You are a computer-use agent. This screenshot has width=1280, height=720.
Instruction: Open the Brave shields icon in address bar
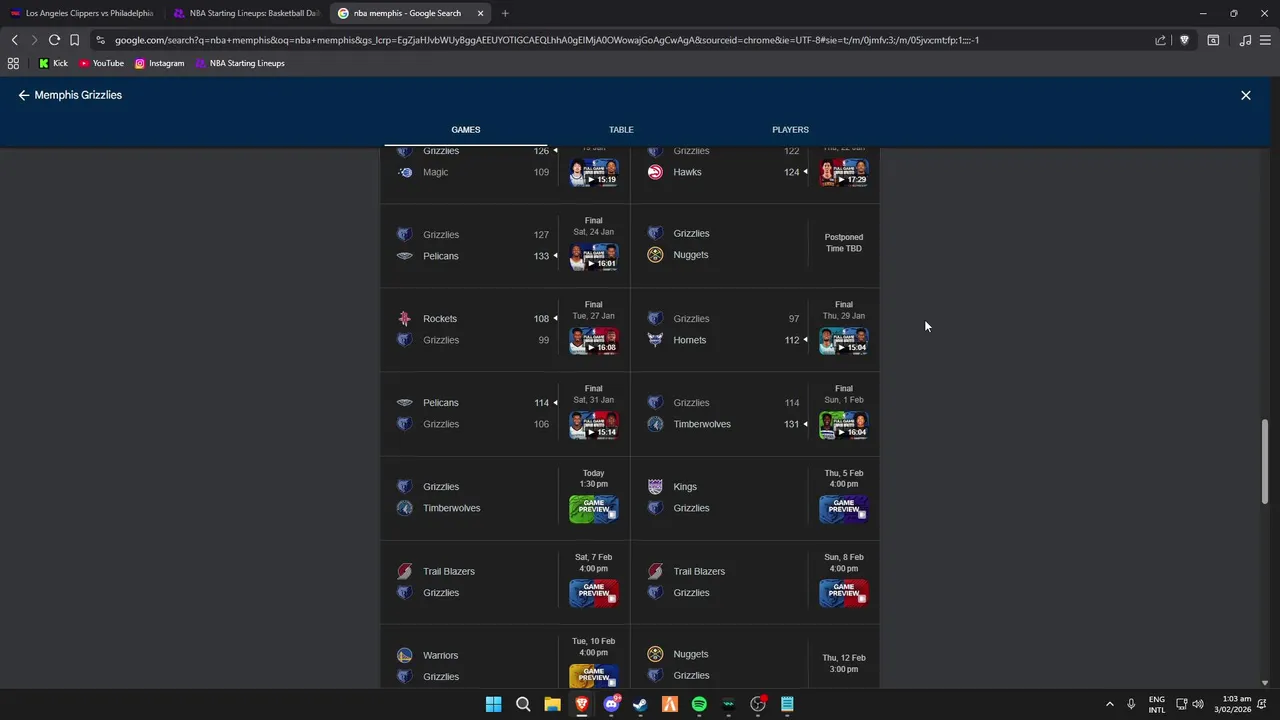pos(1184,40)
